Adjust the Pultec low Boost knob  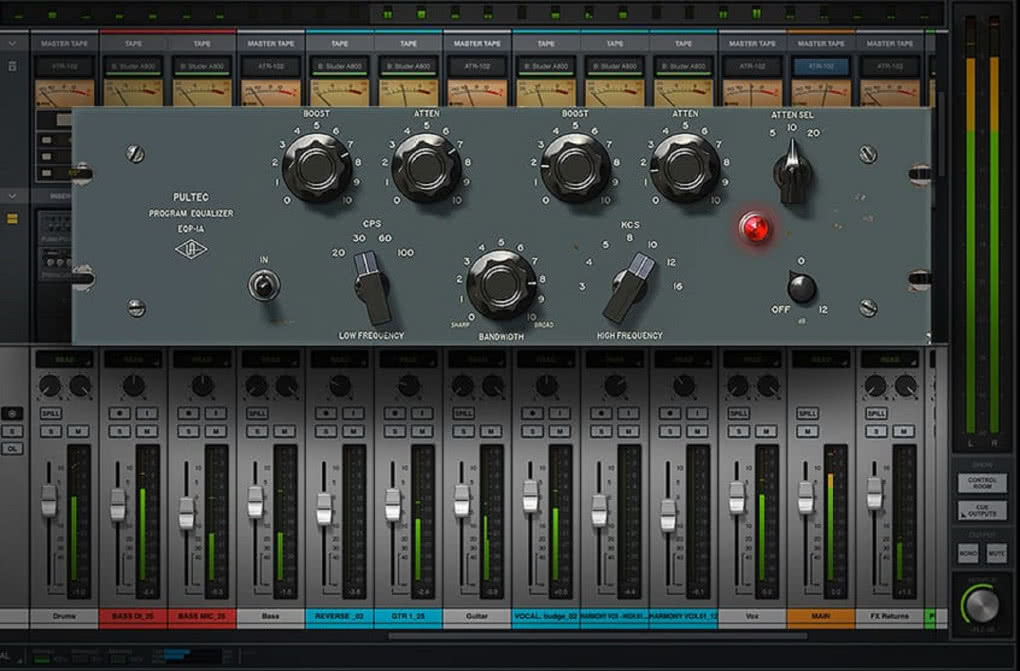[316, 167]
